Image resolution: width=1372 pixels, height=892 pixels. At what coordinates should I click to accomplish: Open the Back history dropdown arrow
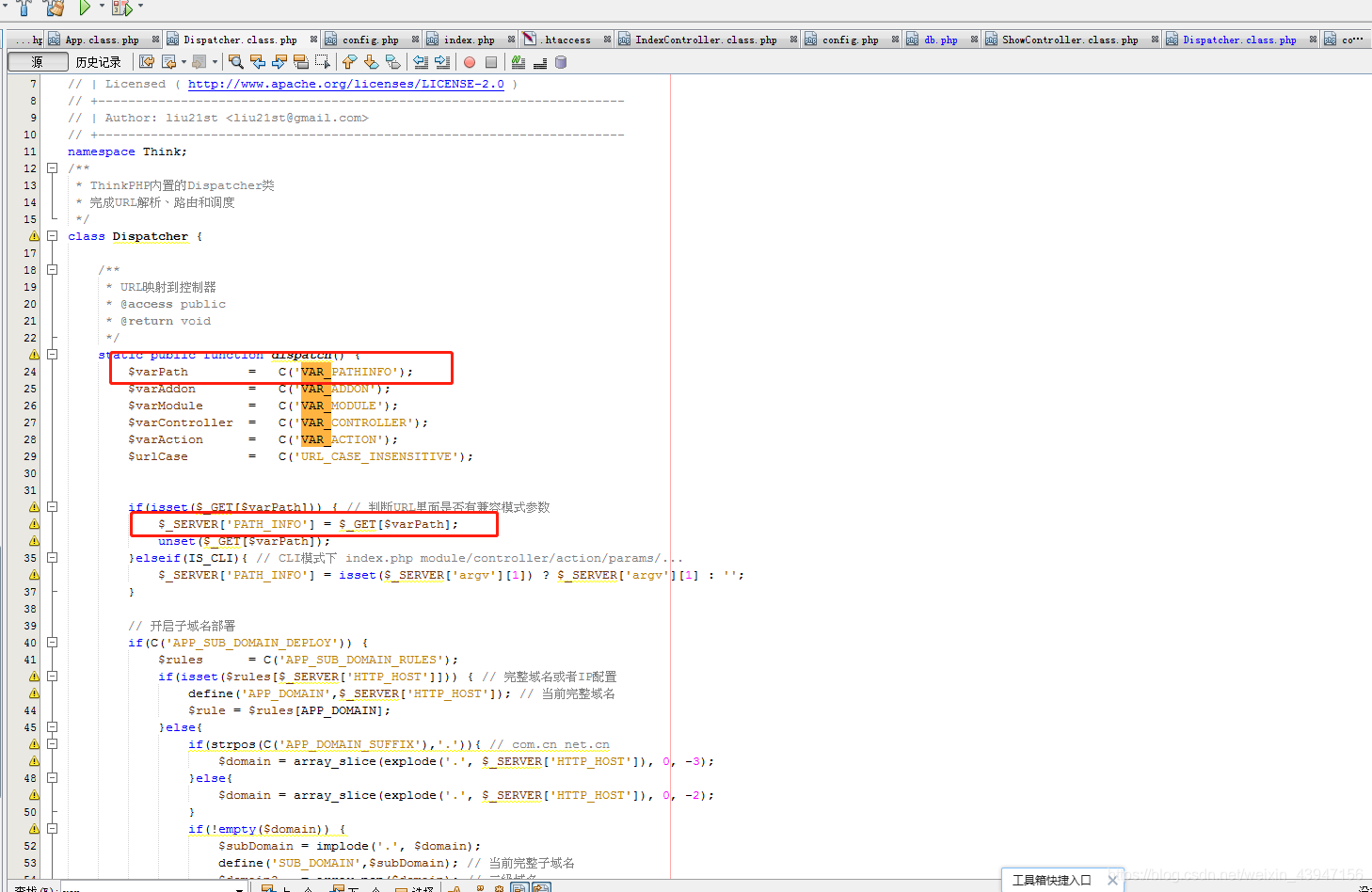click(x=183, y=62)
